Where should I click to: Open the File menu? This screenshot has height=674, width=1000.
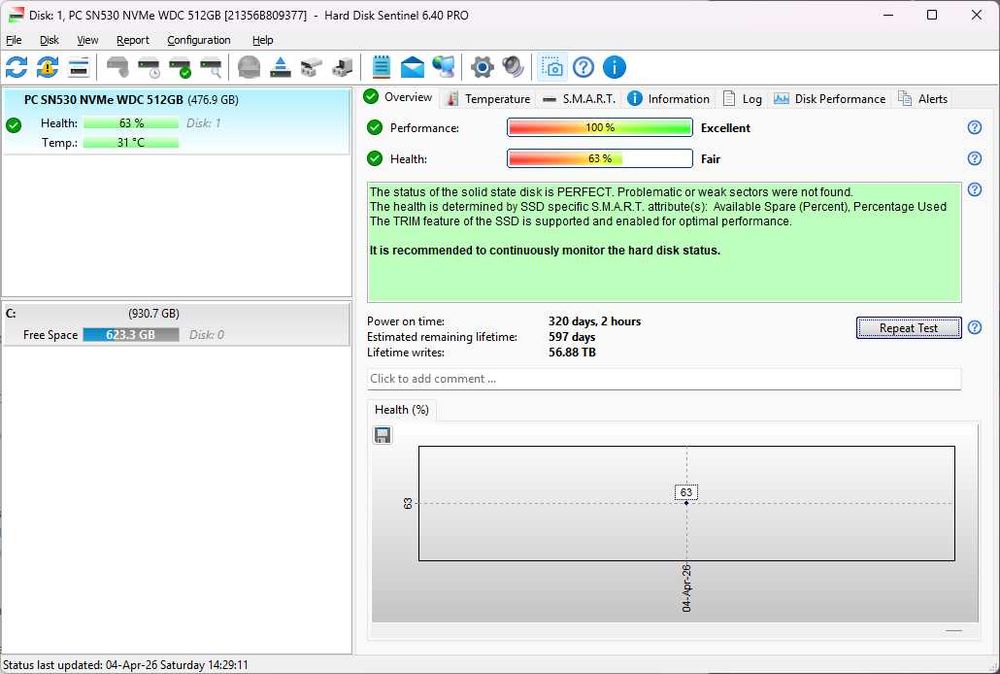coord(13,40)
